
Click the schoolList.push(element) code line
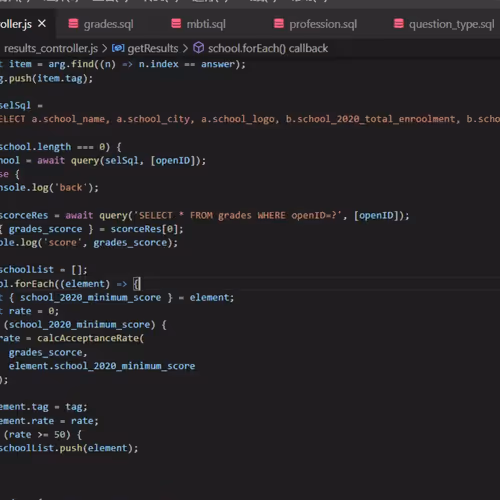[69, 448]
